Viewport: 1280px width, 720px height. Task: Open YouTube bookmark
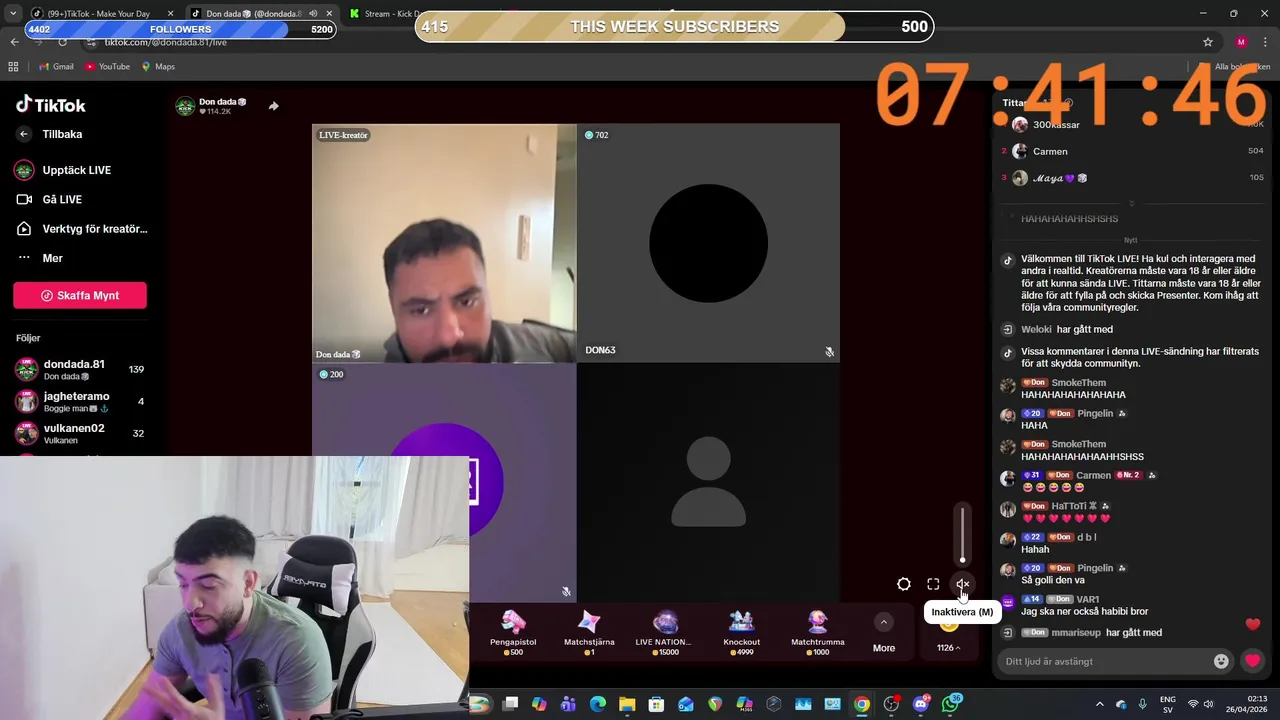[108, 67]
